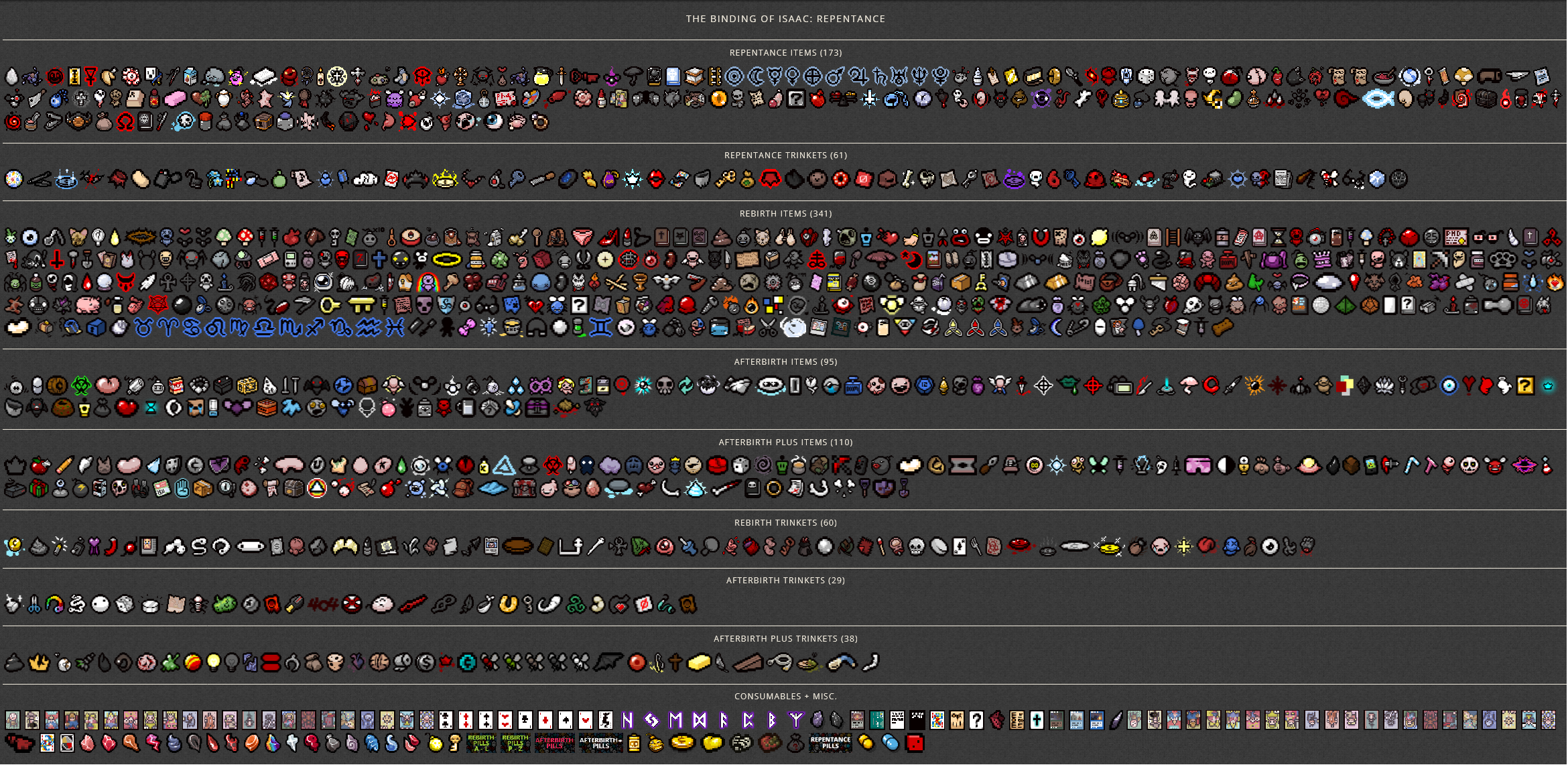Click the Rainbow Baby item icon
The height and width of the screenshot is (765, 1568).
428,282
